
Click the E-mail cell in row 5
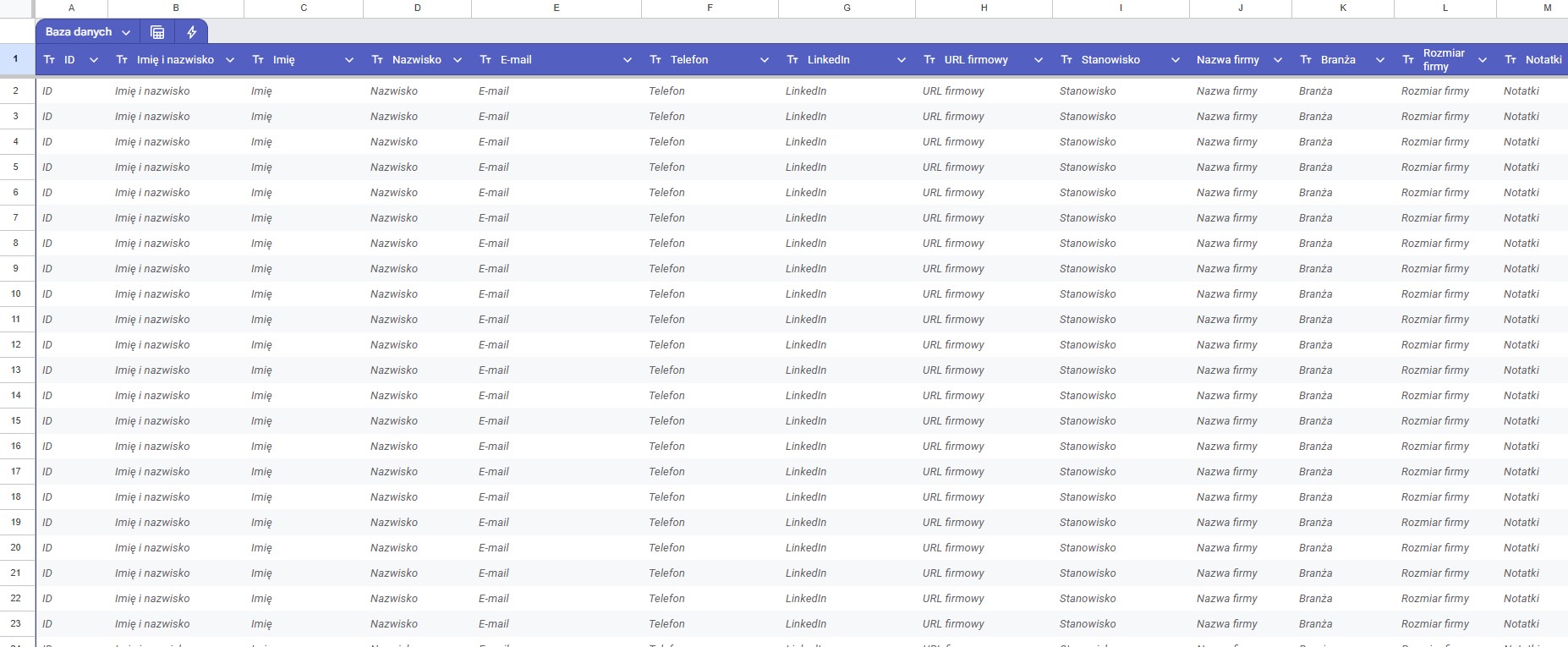(x=556, y=167)
